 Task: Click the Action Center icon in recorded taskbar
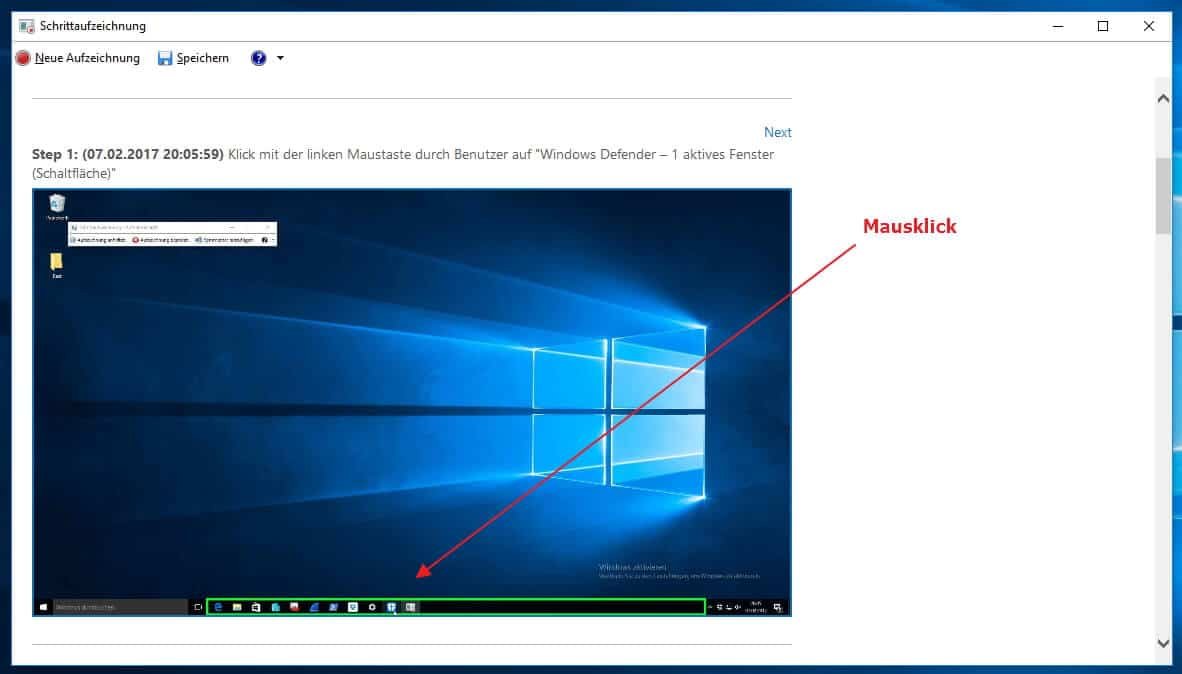tap(777, 607)
